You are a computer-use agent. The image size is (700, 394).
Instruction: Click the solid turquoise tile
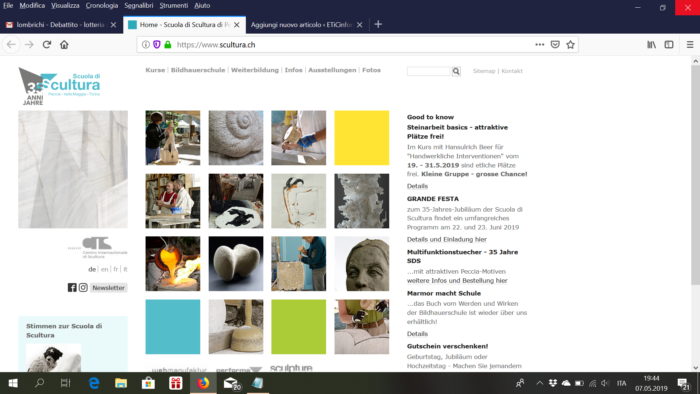click(173, 327)
